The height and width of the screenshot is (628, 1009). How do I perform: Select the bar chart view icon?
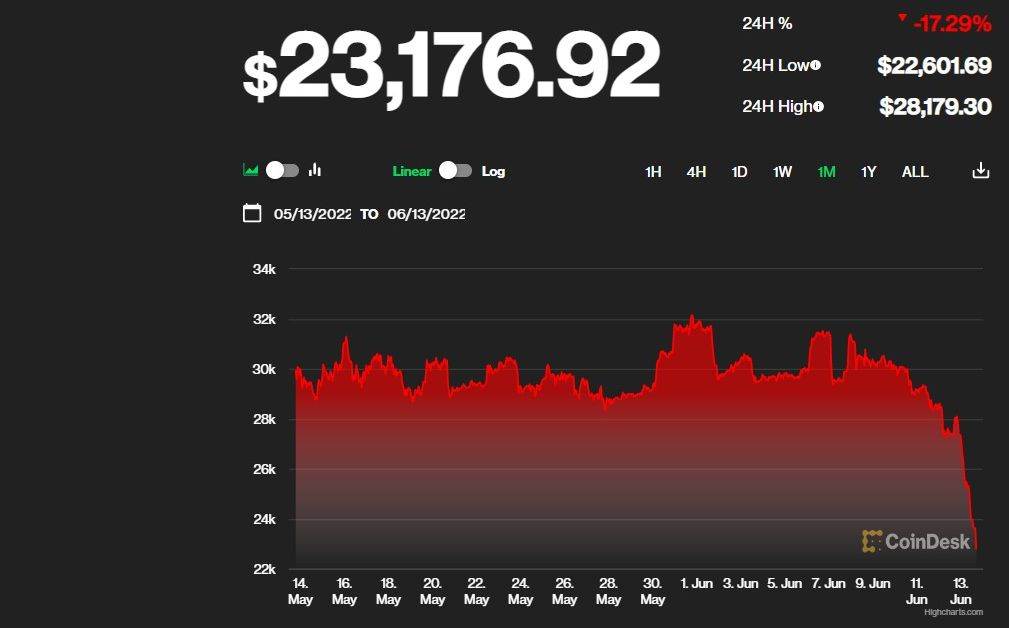[x=314, y=171]
